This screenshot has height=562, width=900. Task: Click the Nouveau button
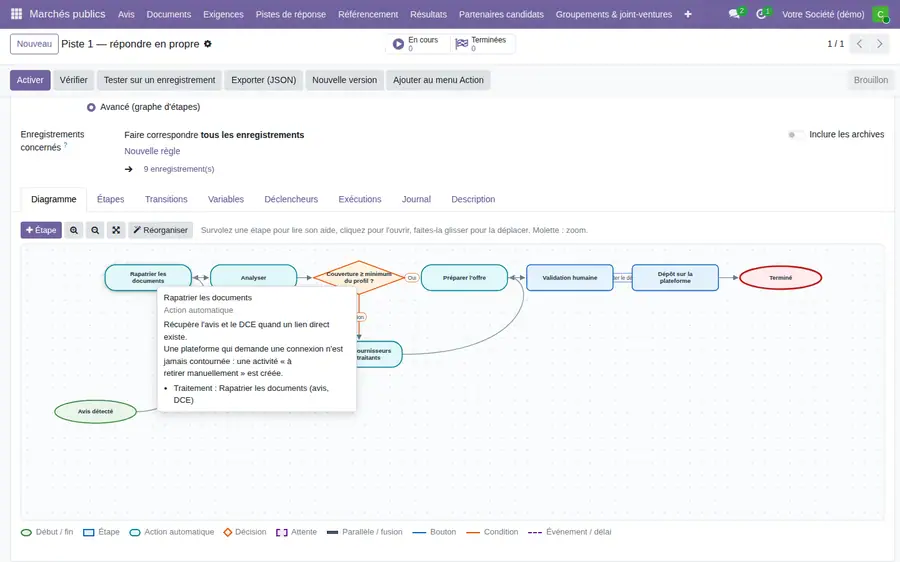click(34, 44)
